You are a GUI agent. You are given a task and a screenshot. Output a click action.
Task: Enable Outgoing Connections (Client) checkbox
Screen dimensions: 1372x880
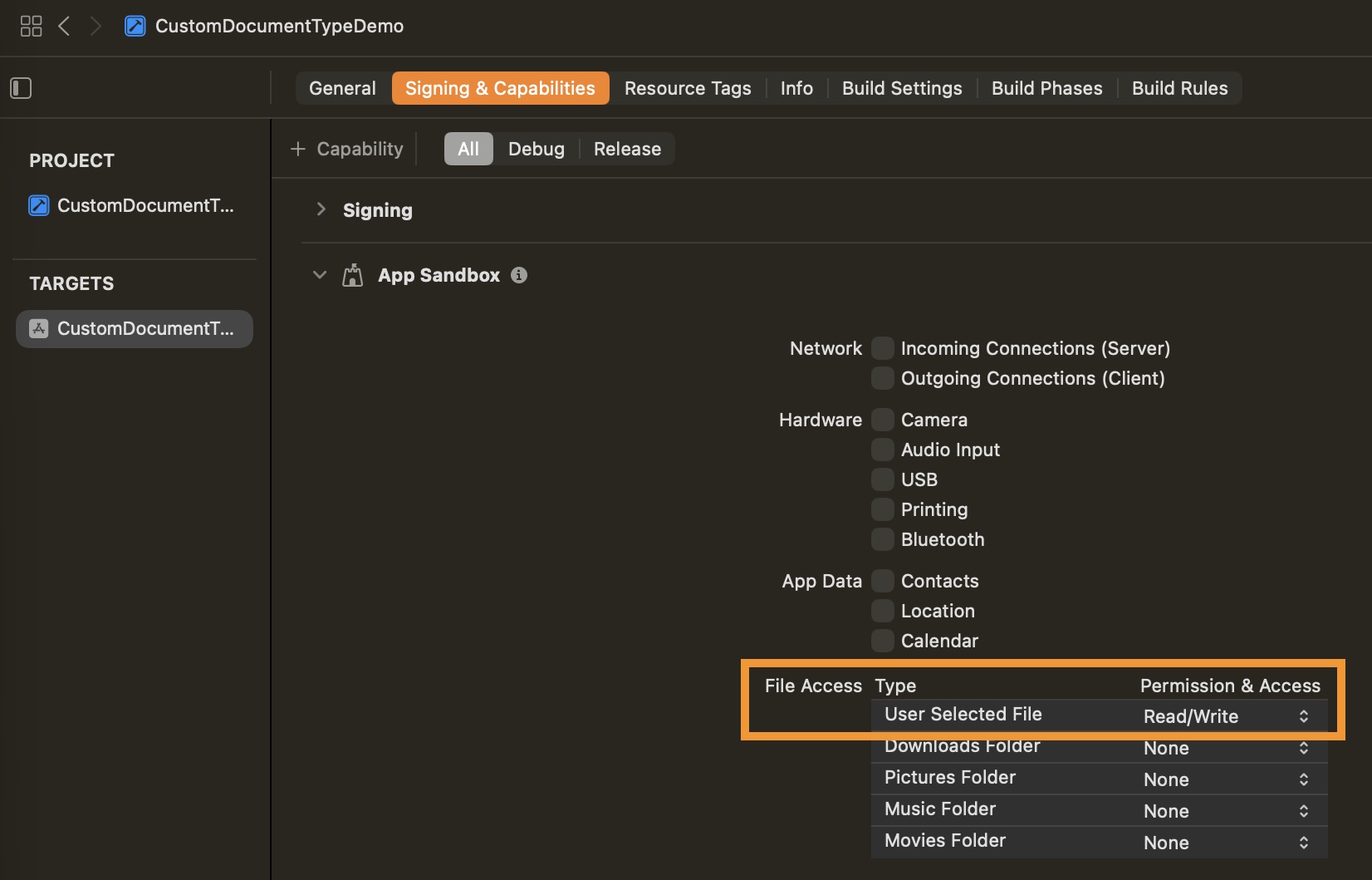(x=883, y=378)
